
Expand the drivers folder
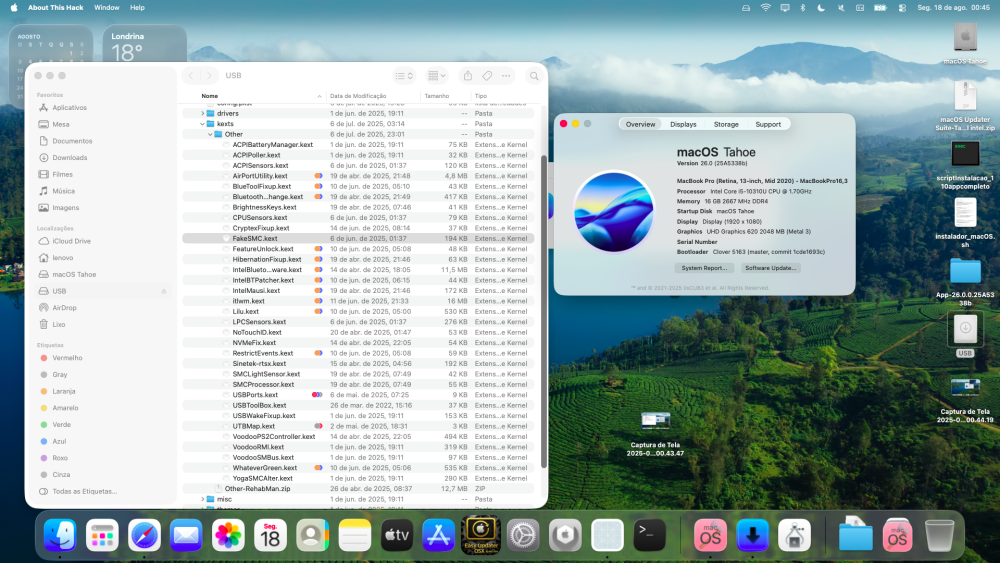[x=203, y=113]
